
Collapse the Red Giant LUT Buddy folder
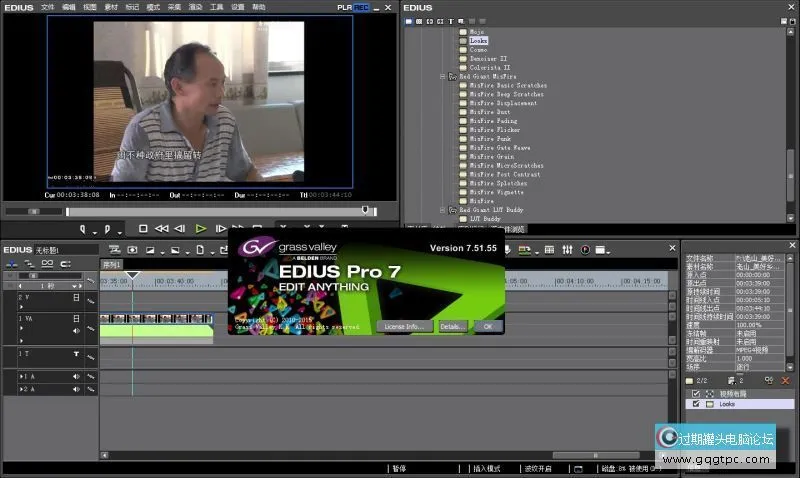pos(443,210)
